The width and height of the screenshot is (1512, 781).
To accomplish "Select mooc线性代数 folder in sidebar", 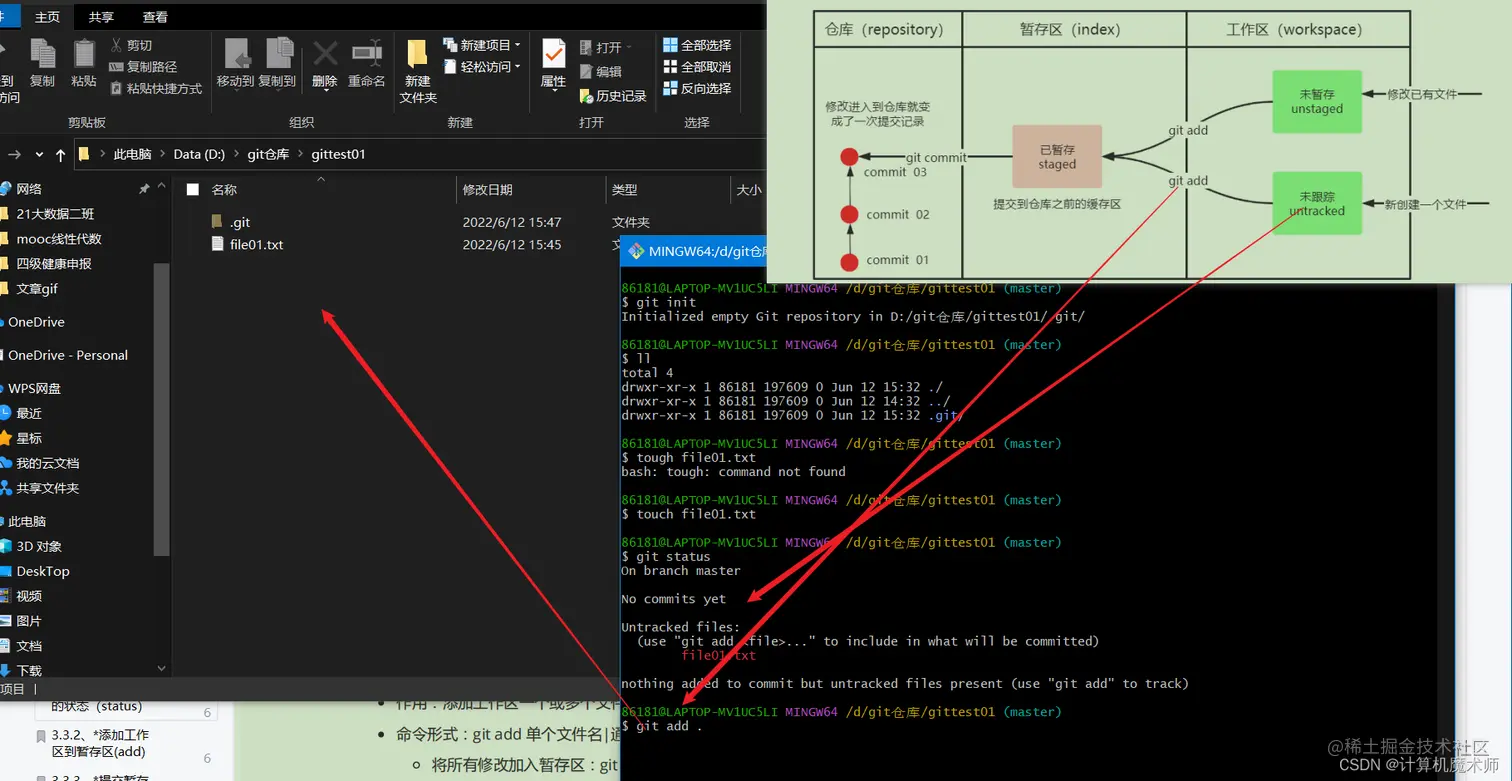I will point(59,239).
